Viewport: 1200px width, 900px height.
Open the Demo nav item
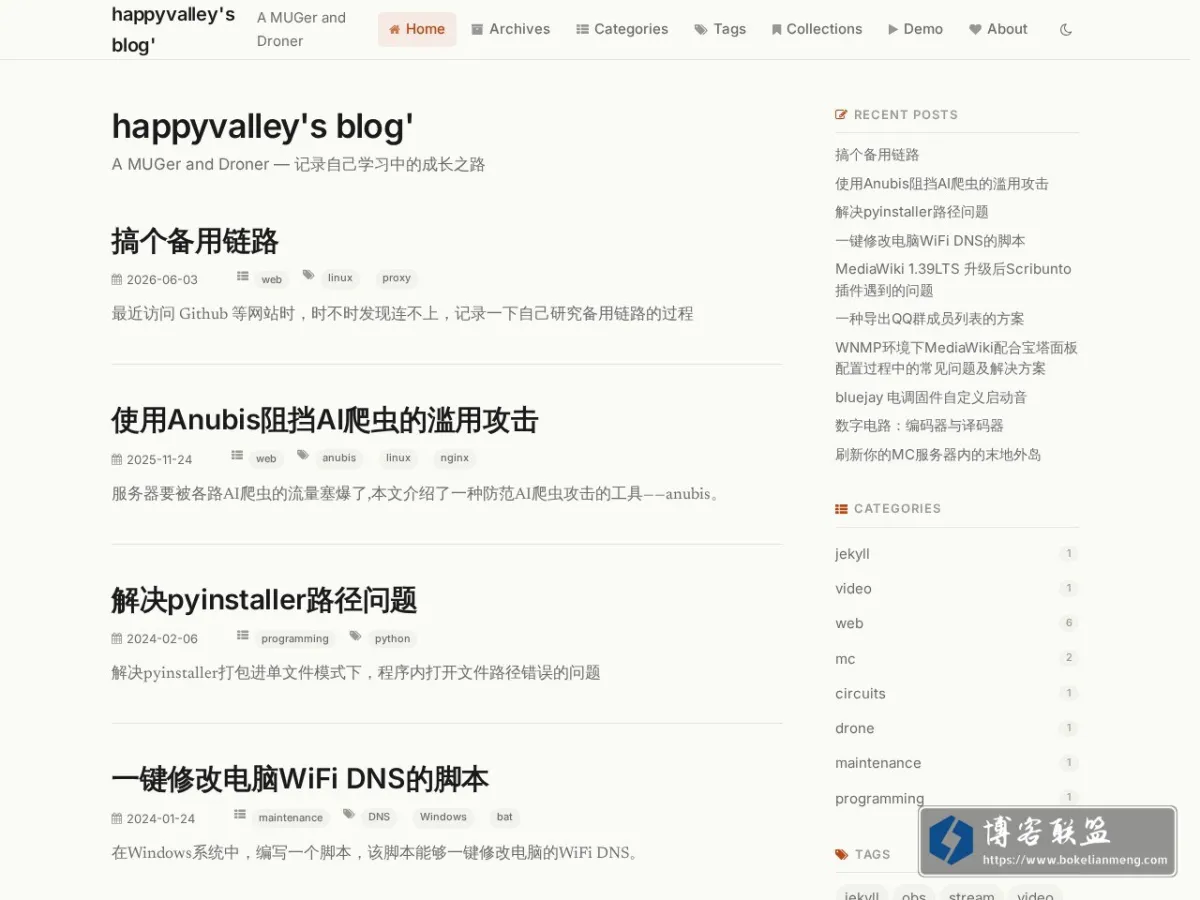(x=915, y=29)
